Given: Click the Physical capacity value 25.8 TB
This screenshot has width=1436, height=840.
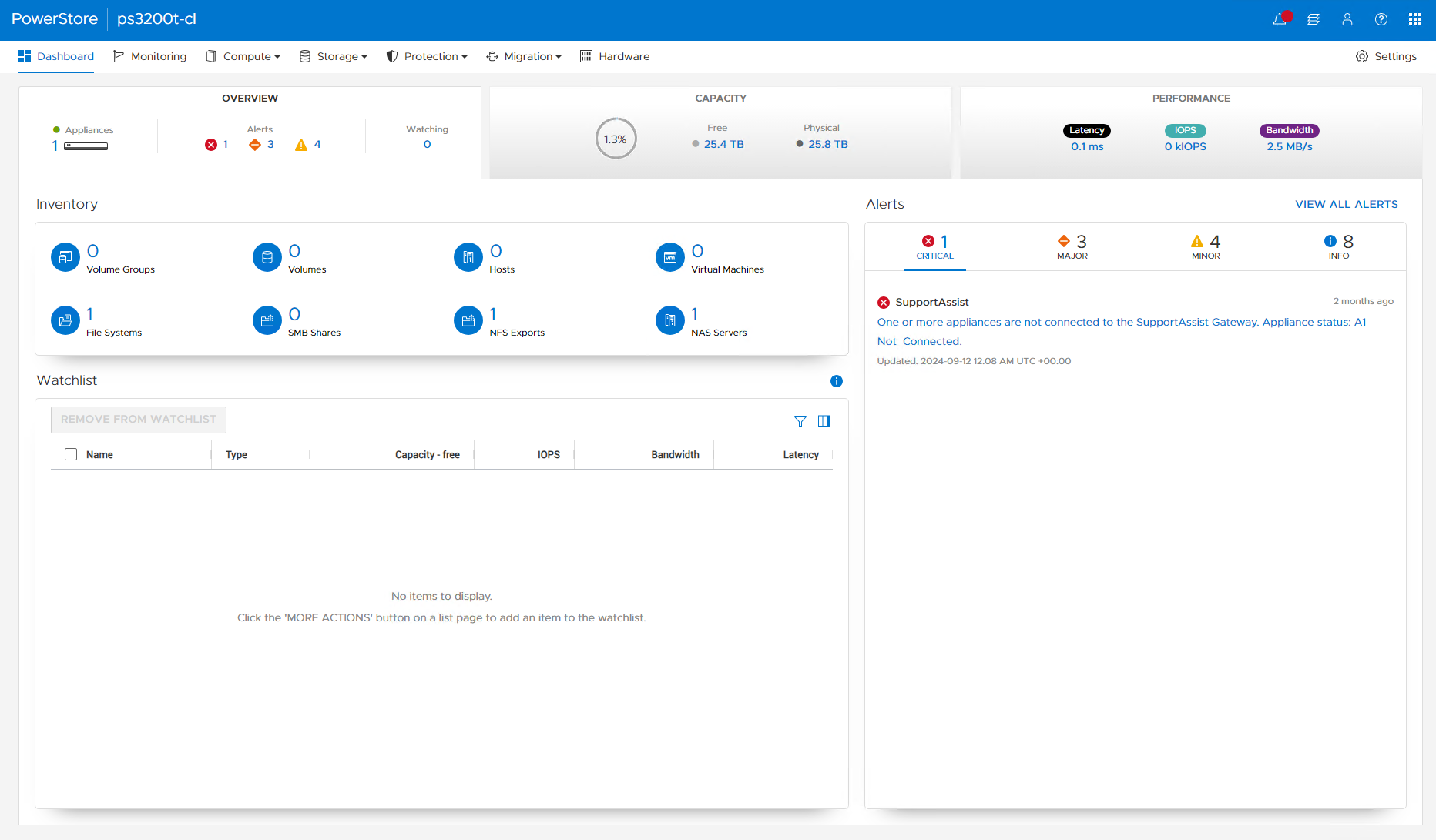Looking at the screenshot, I should click(x=828, y=144).
